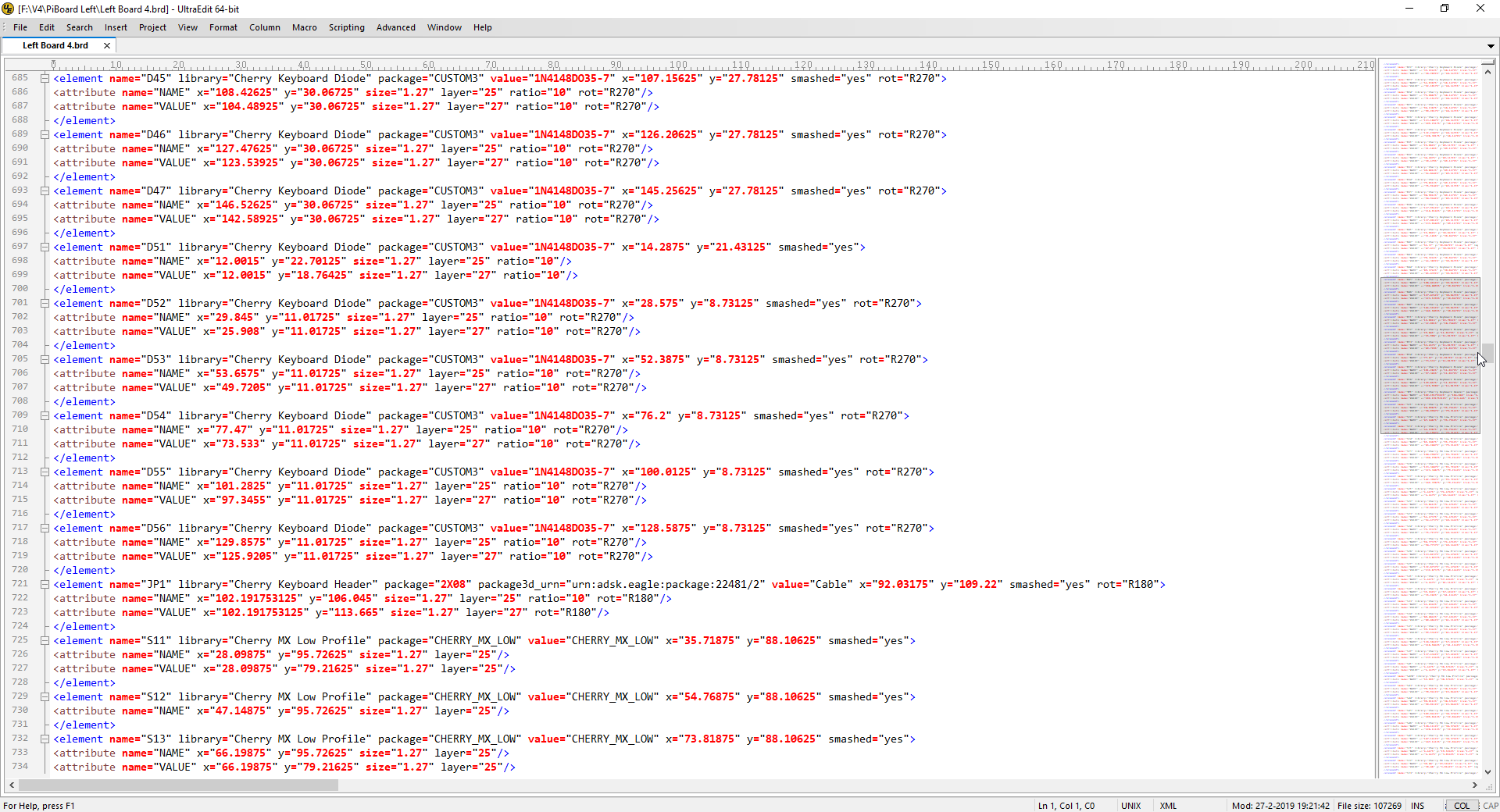This screenshot has height=812, width=1500.
Task: Click the ruler at column 100
Action: 678,66
